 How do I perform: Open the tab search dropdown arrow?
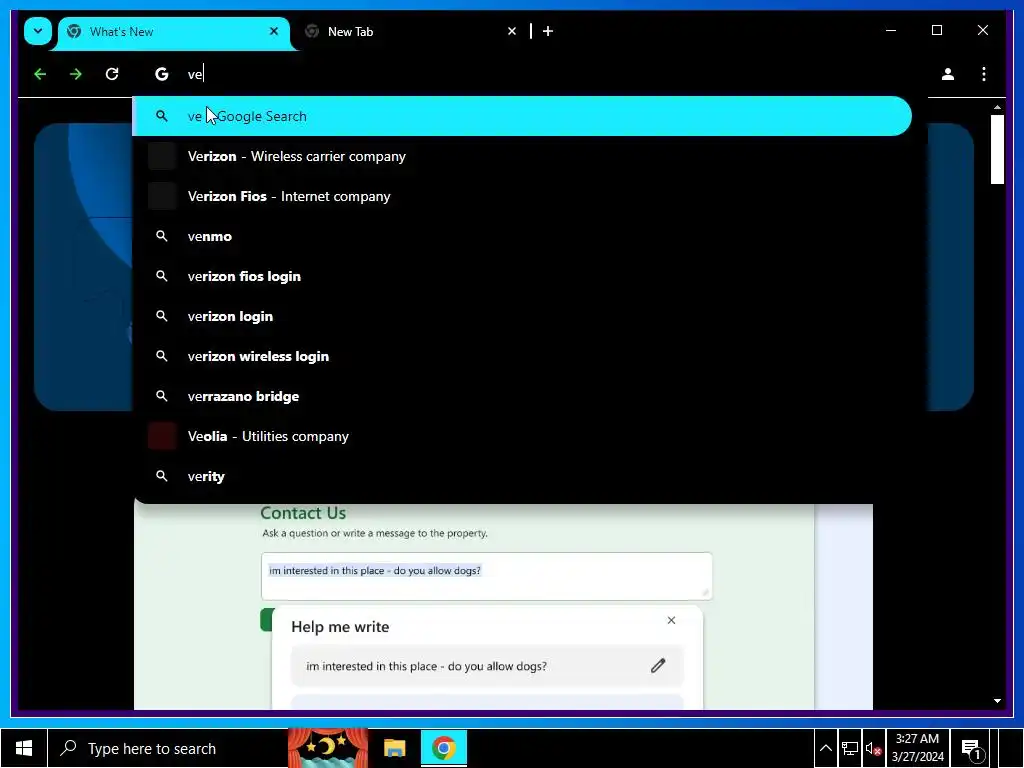38,31
